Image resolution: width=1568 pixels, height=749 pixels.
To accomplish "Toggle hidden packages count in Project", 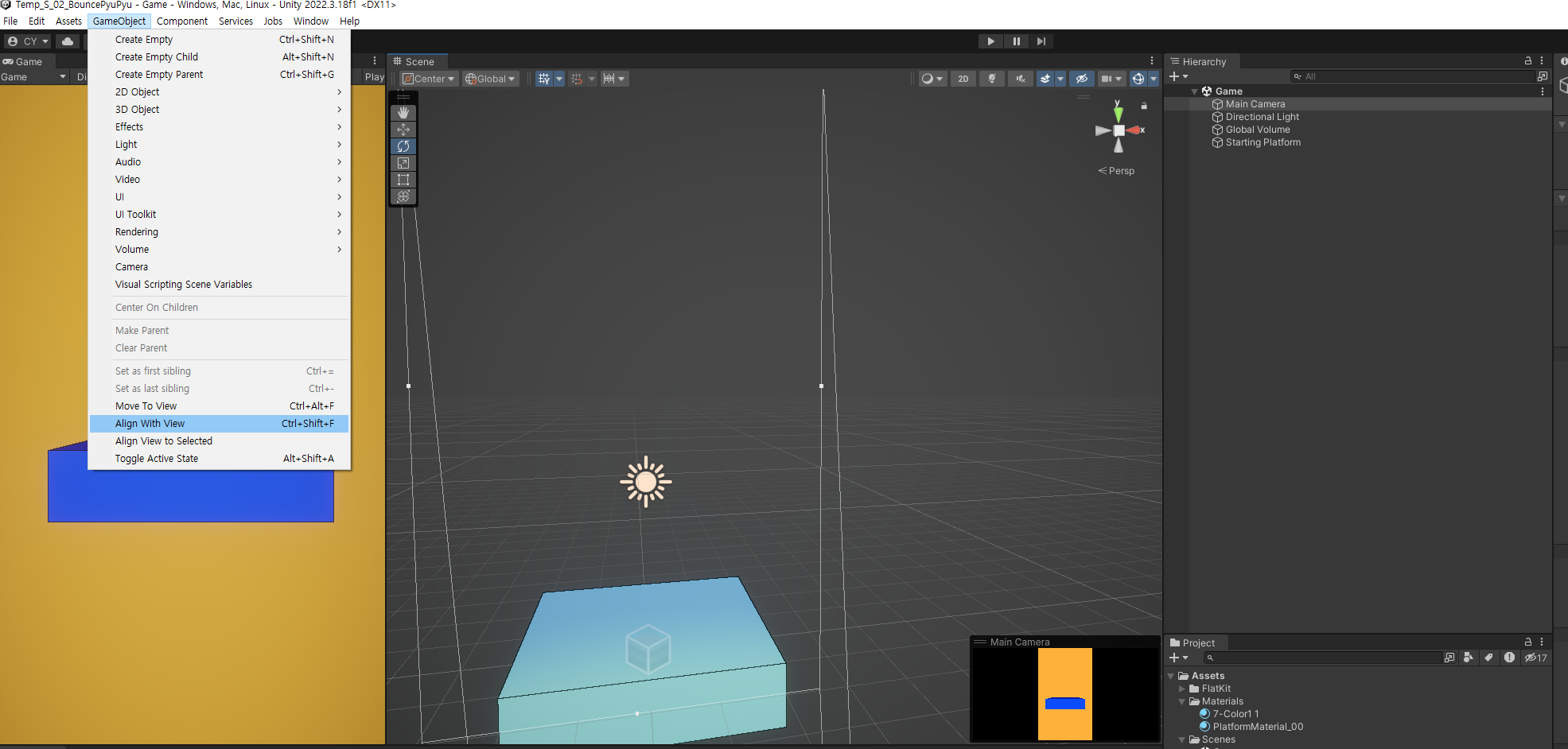I will [1536, 658].
